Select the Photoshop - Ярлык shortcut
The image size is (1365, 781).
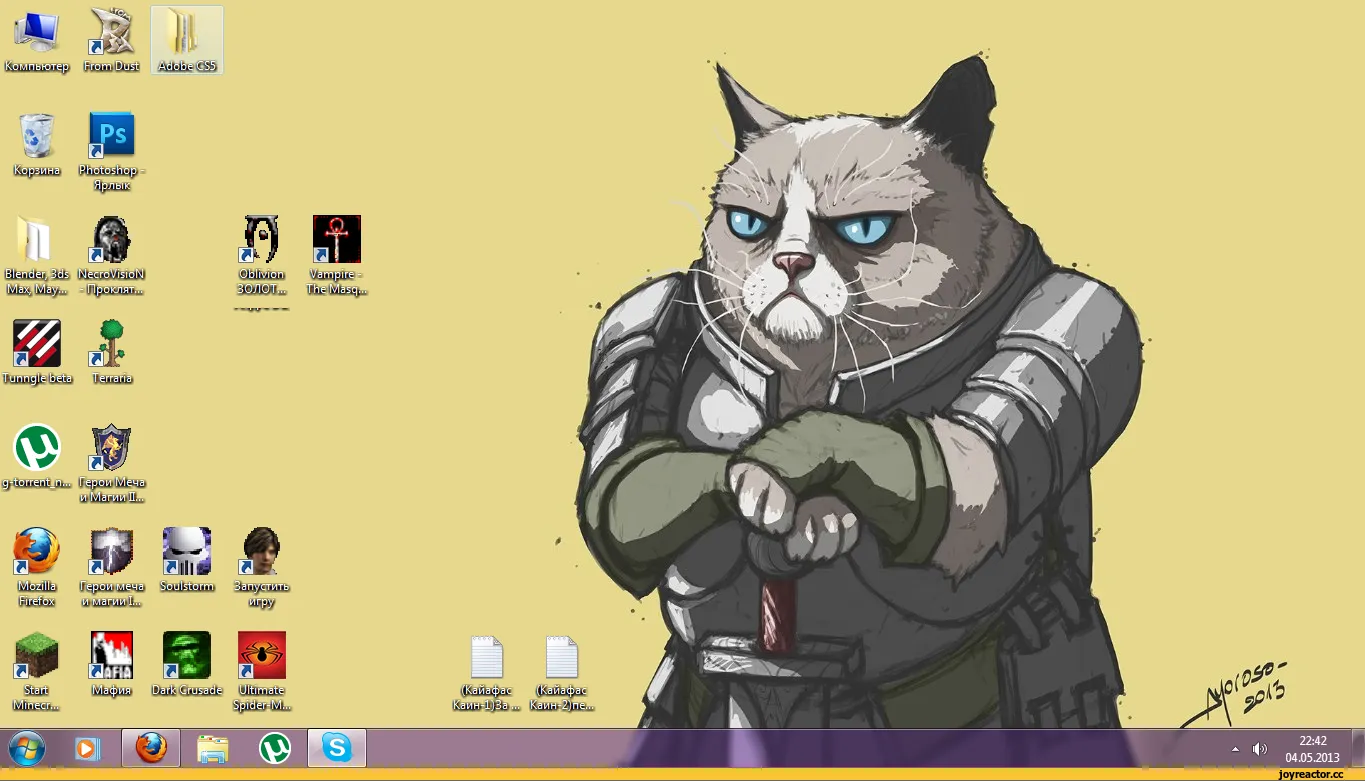coord(112,151)
